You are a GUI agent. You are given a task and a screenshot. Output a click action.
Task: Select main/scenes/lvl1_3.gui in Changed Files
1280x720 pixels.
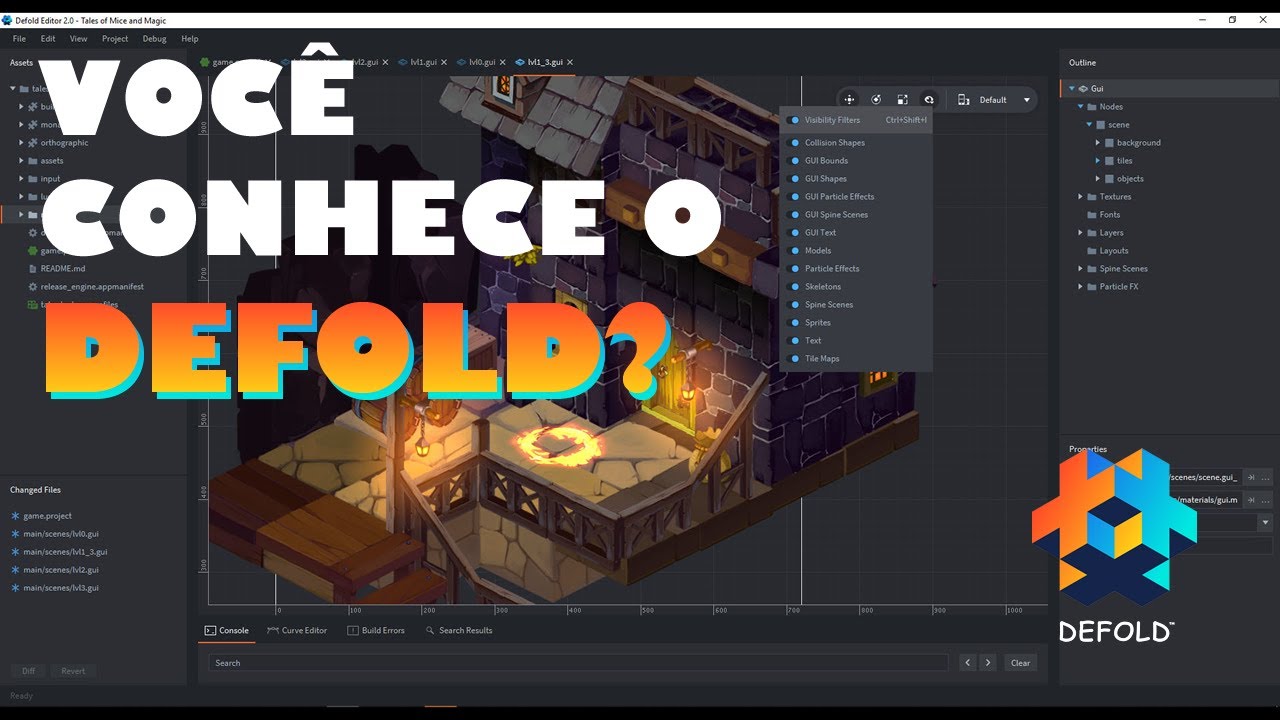[66, 552]
